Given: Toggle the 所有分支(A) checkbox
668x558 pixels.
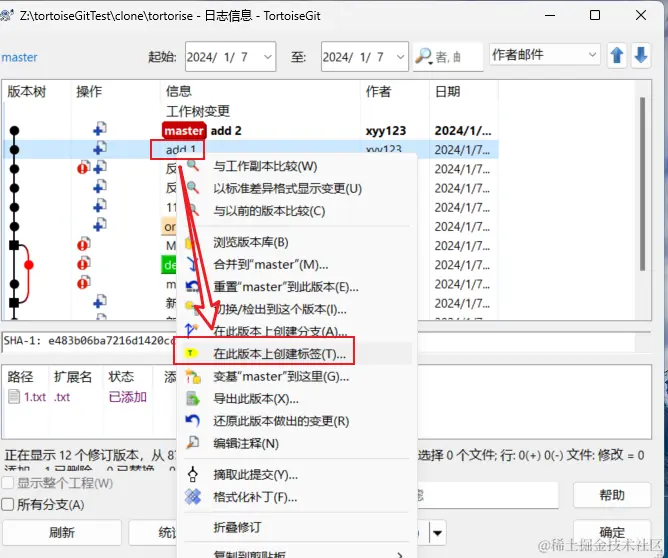Looking at the screenshot, I should [x=7, y=505].
